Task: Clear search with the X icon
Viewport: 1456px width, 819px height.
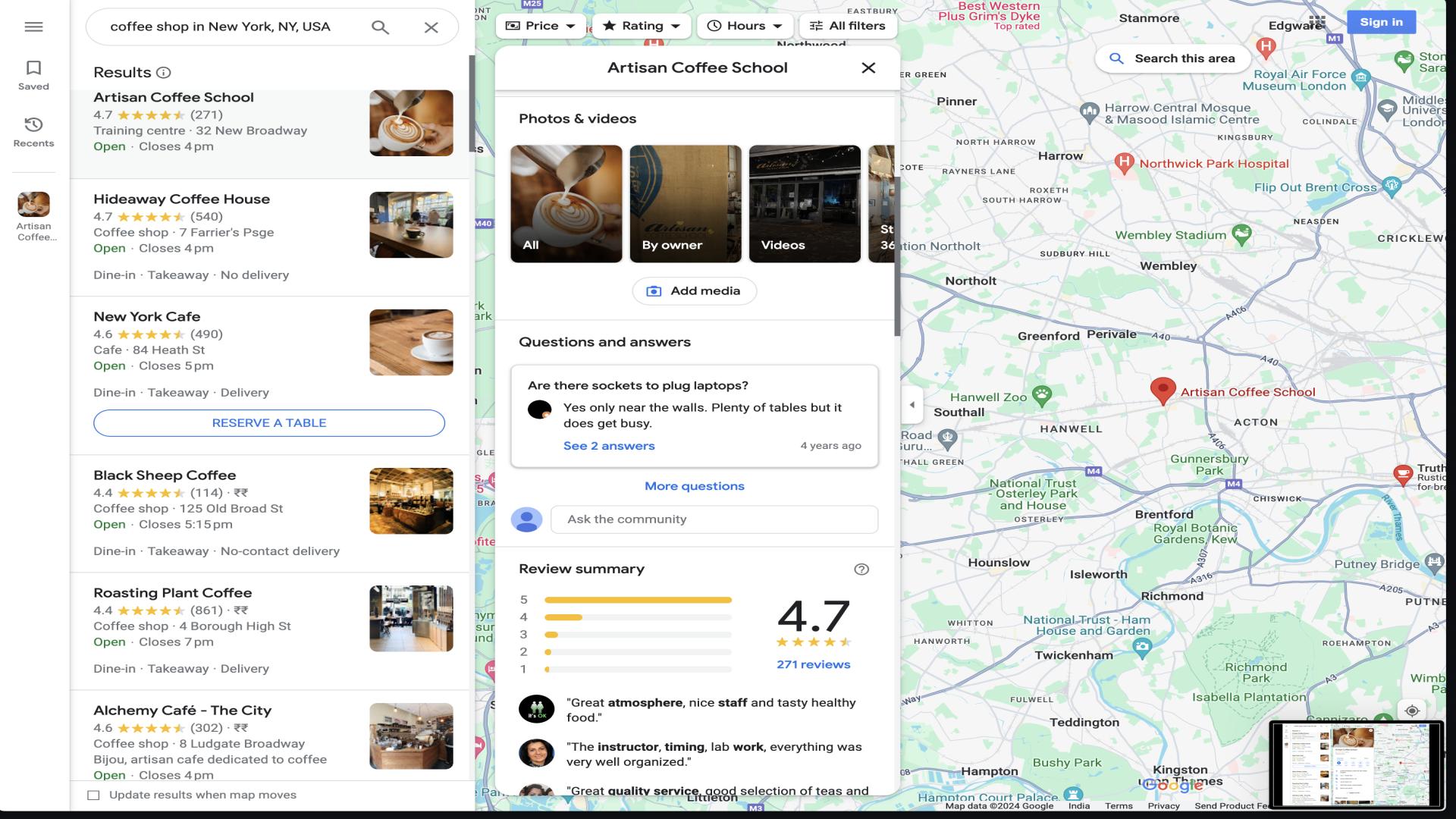Action: 431,27
